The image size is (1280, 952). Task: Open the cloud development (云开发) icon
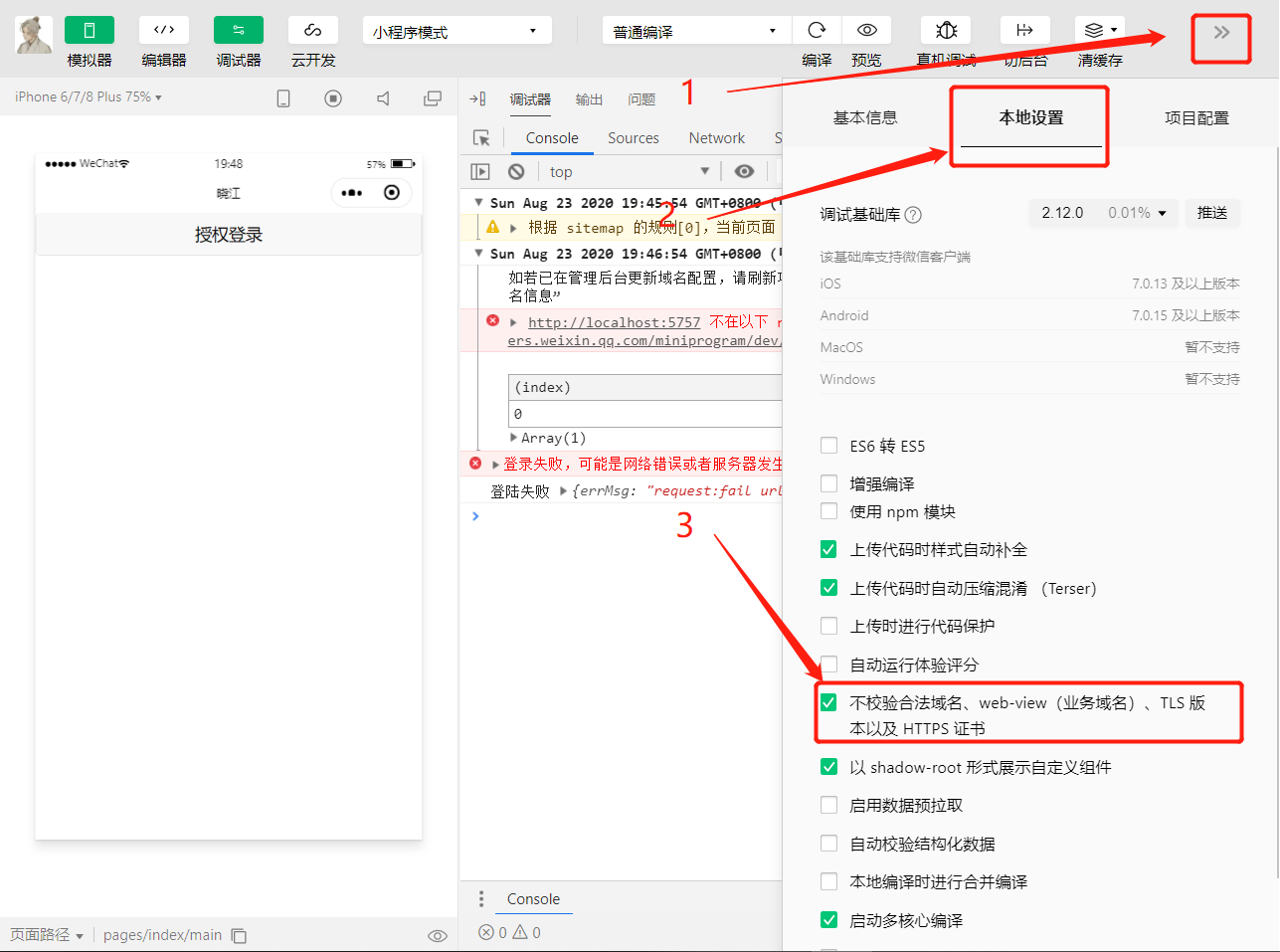(312, 31)
